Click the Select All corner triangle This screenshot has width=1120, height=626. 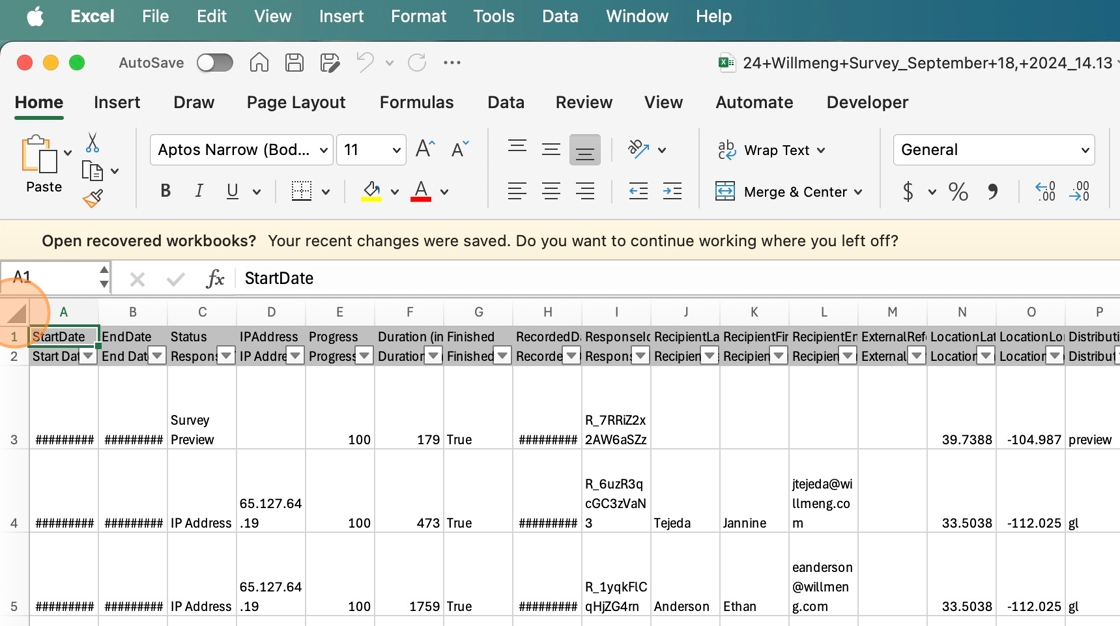point(17,313)
